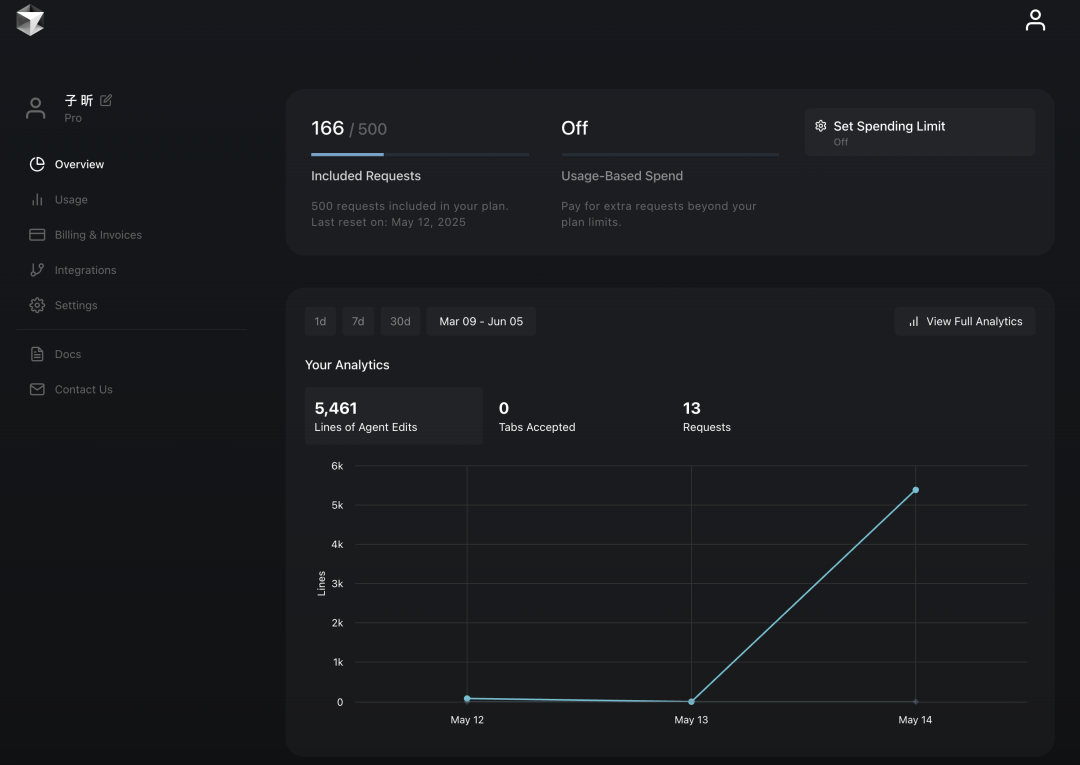
Task: Click View Full Analytics button
Action: coord(964,321)
